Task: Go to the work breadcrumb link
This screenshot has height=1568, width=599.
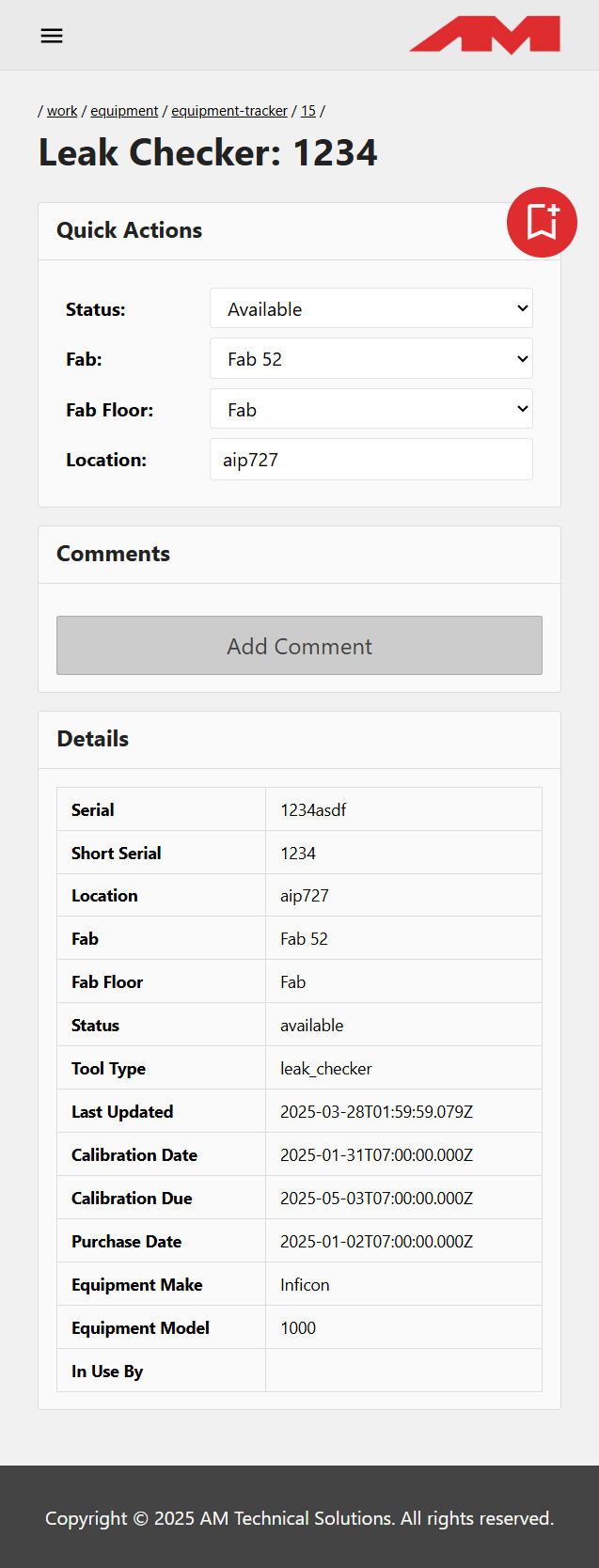Action: tap(62, 111)
